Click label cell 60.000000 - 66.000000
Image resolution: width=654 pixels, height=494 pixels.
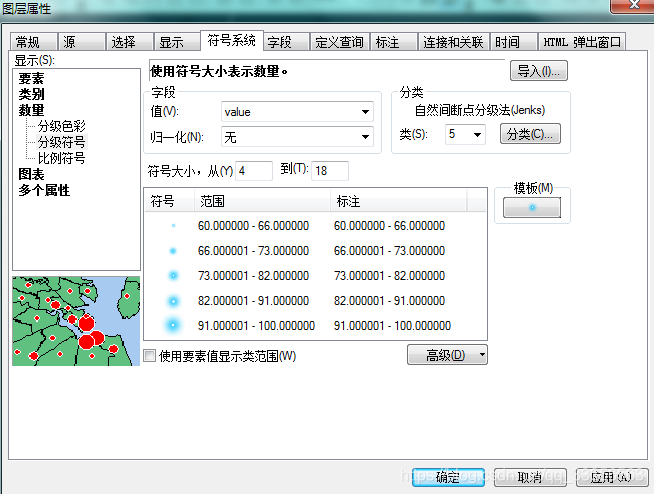389,226
